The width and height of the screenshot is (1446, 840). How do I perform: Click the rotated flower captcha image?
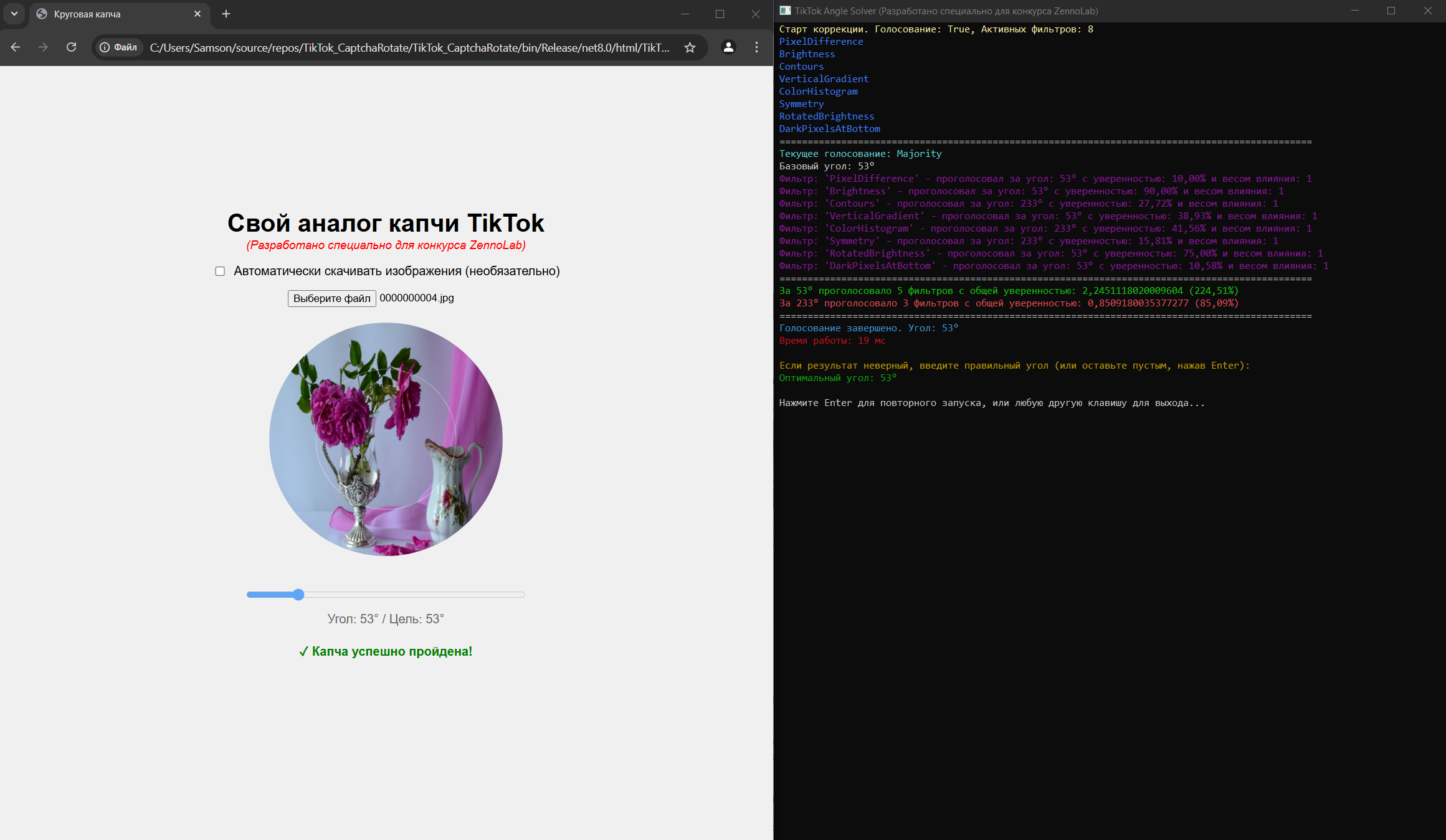coord(386,439)
